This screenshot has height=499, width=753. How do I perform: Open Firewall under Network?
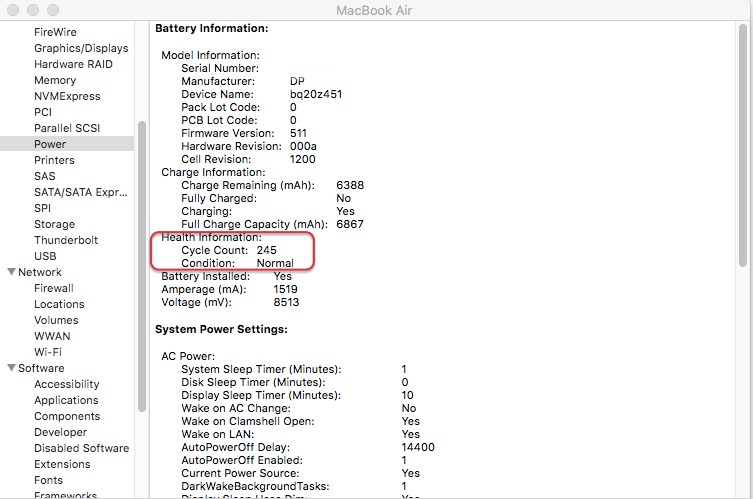click(x=54, y=288)
